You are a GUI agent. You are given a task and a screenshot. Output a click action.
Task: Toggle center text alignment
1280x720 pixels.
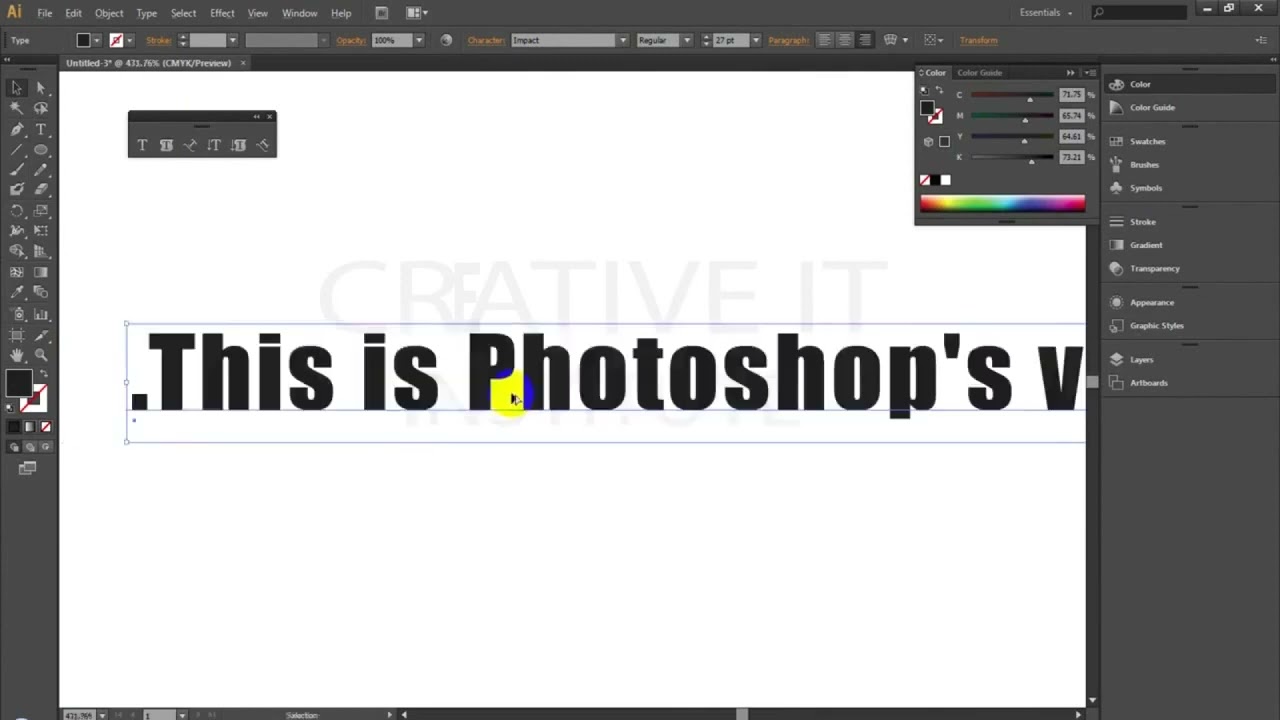844,40
